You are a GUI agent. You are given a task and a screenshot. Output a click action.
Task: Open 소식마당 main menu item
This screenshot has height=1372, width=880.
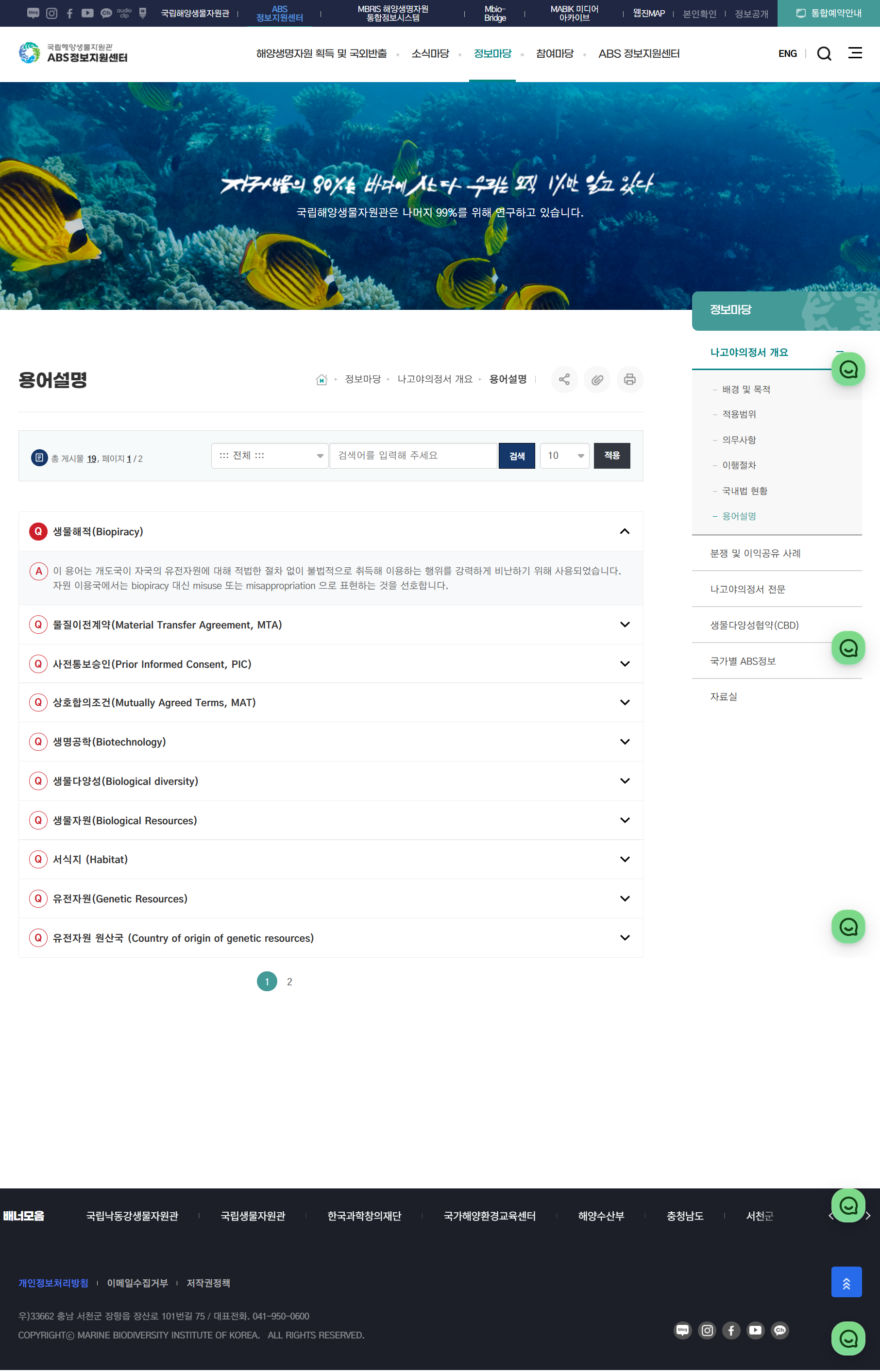pyautogui.click(x=430, y=54)
